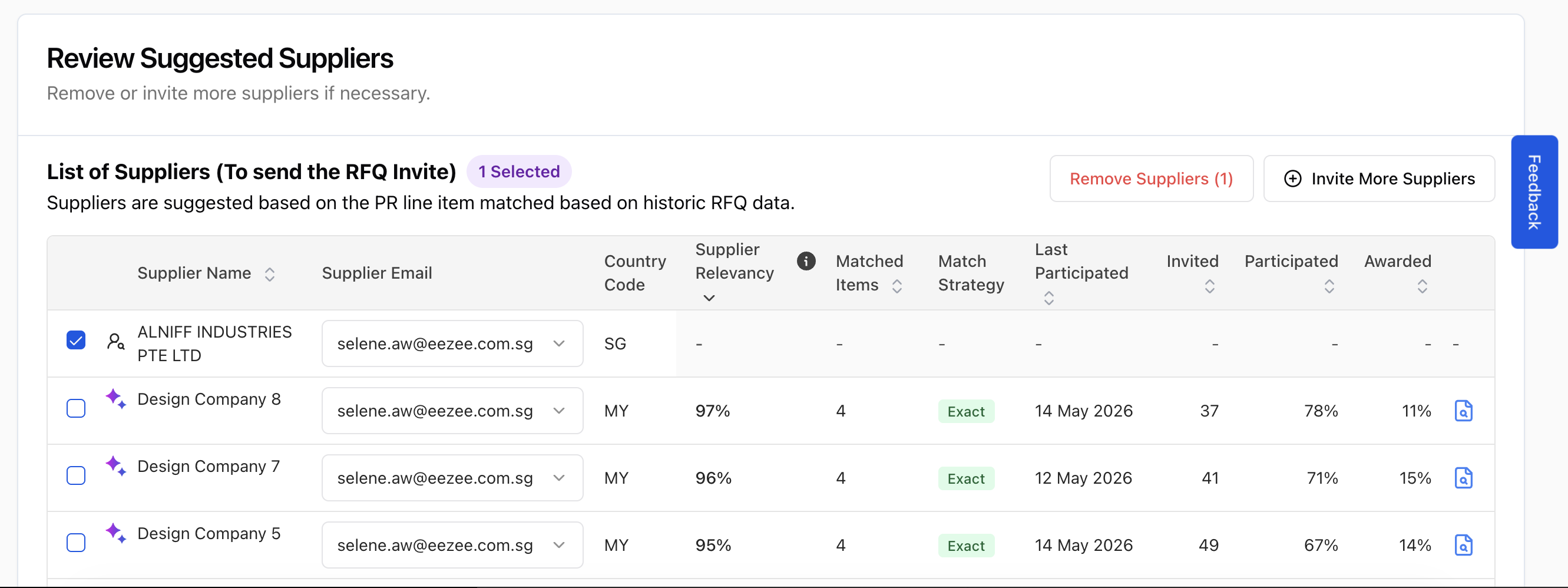1568x588 pixels.
Task: Open document preview icon for Design Company 5
Action: (1463, 545)
